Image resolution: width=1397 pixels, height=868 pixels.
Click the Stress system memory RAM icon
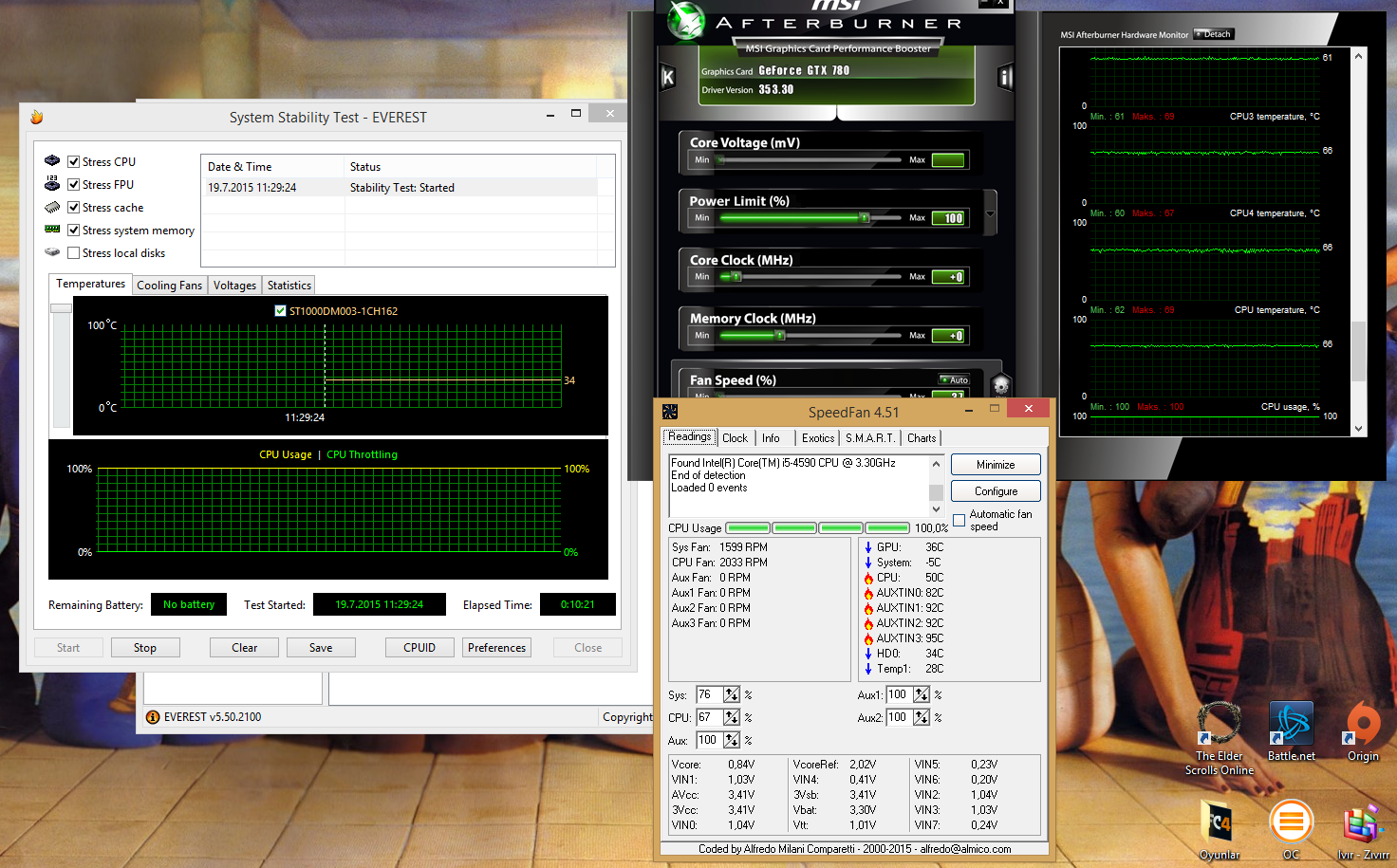[x=52, y=230]
